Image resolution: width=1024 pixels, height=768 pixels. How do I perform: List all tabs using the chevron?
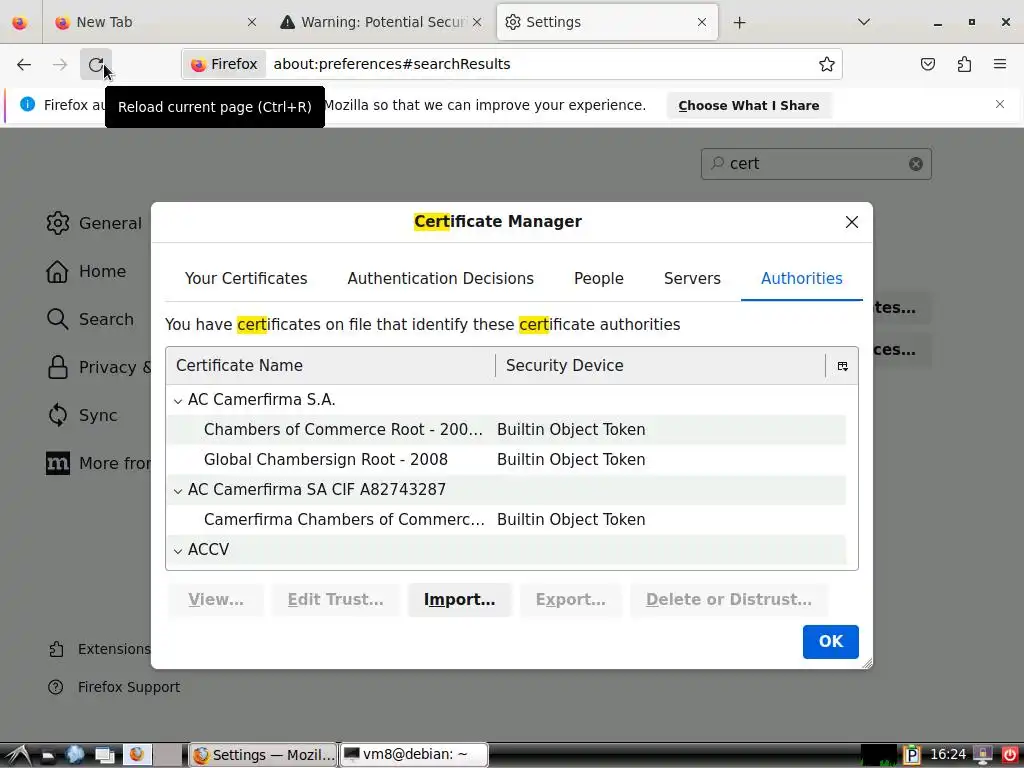[864, 22]
